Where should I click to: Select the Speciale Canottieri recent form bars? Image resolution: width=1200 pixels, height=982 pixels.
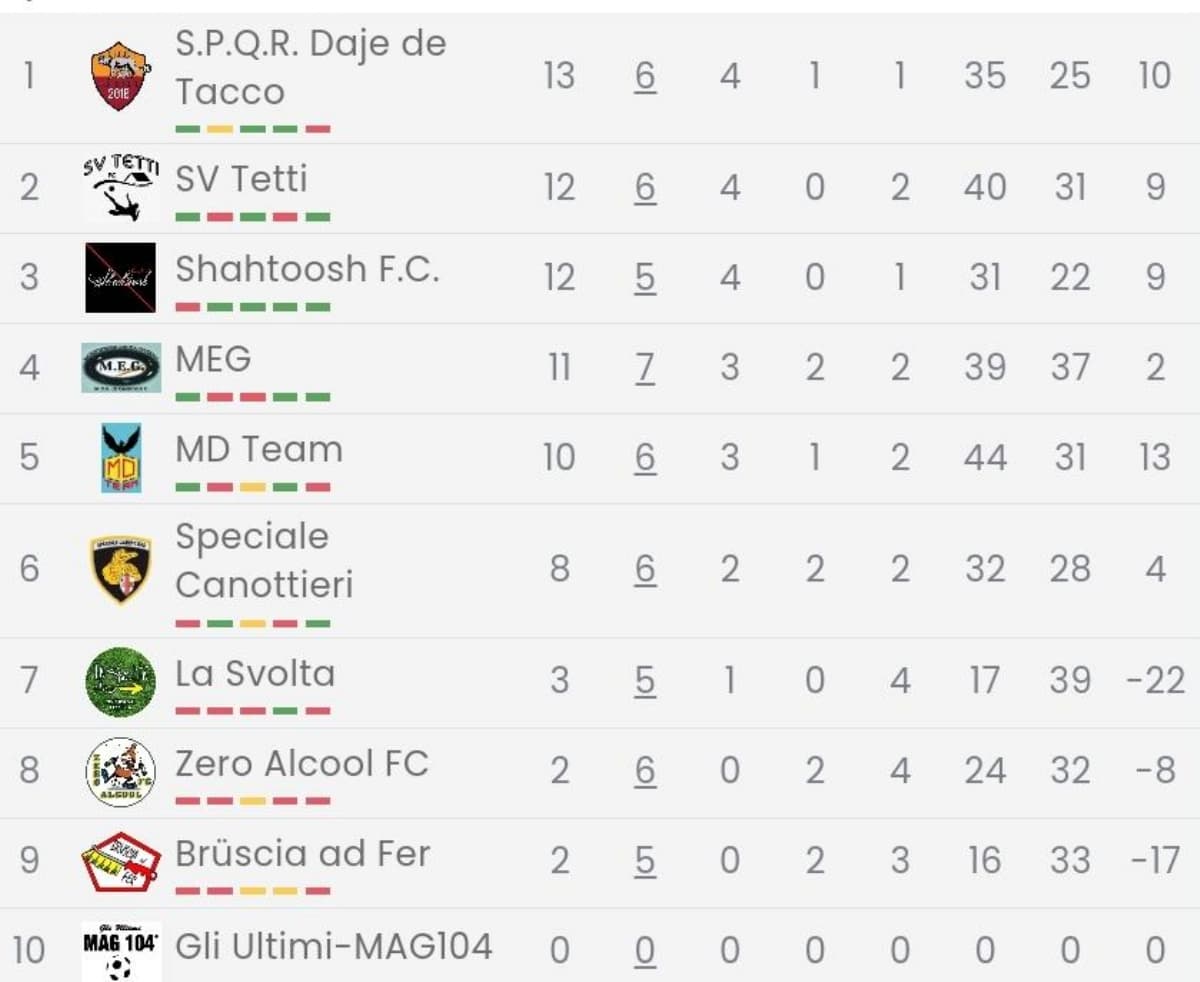pyautogui.click(x=253, y=624)
